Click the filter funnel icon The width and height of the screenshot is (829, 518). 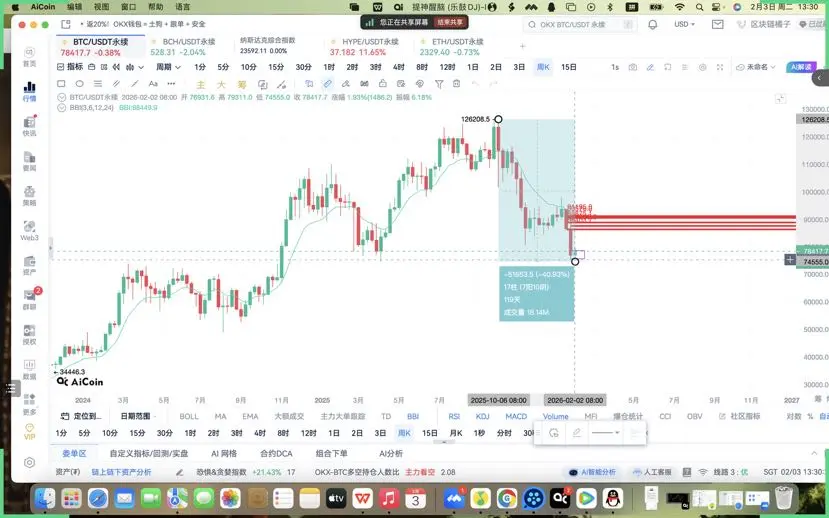coord(439,84)
